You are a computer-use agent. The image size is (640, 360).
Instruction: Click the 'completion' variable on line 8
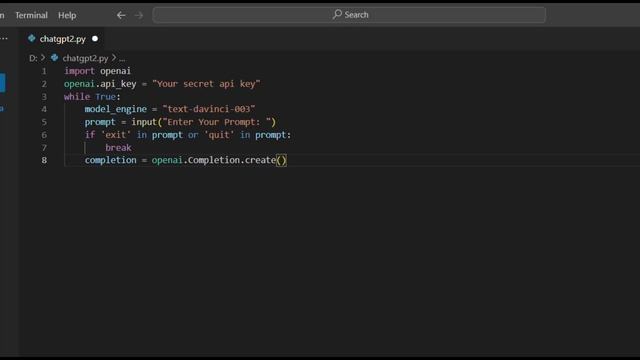click(x=111, y=160)
